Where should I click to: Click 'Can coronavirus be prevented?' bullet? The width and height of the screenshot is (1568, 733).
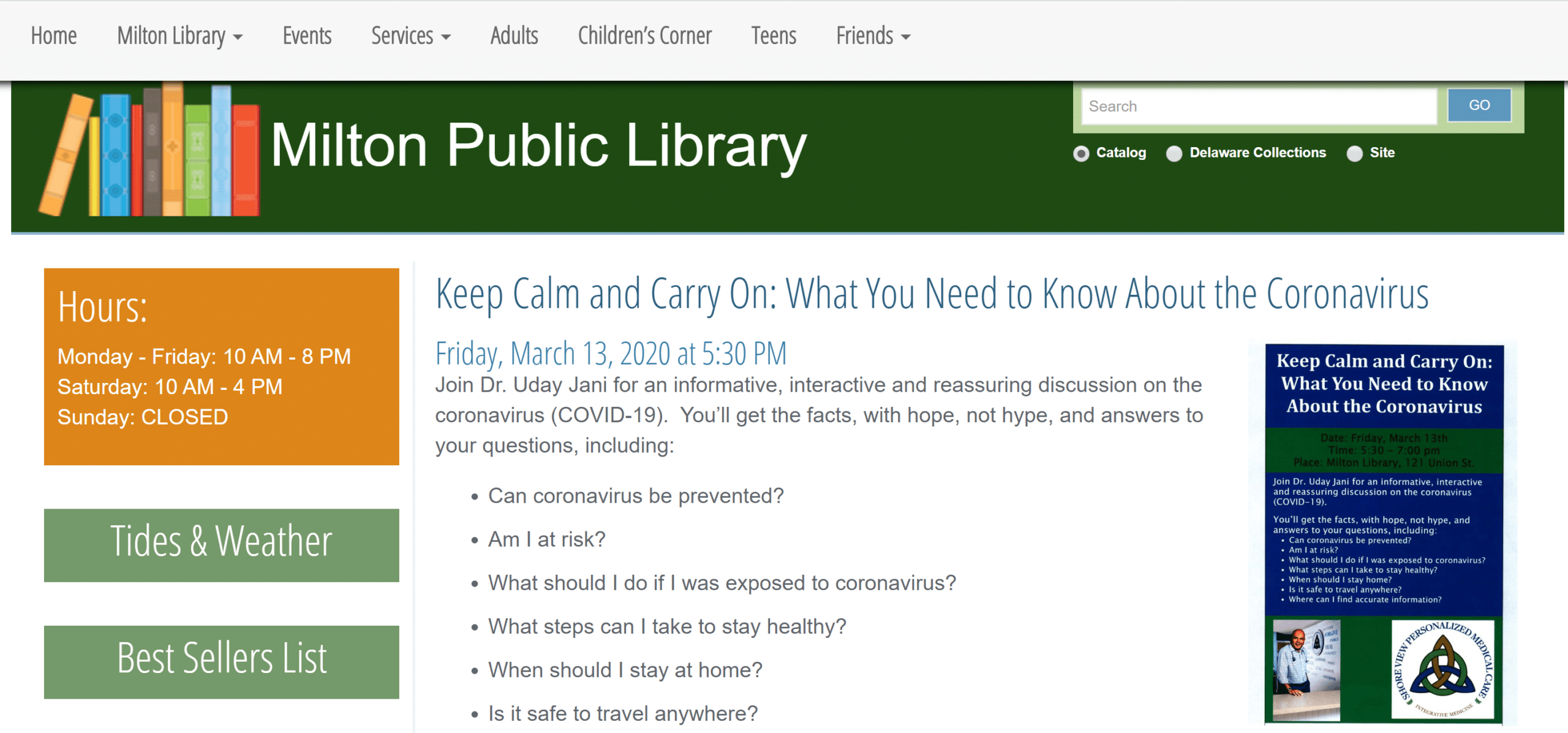click(x=636, y=496)
